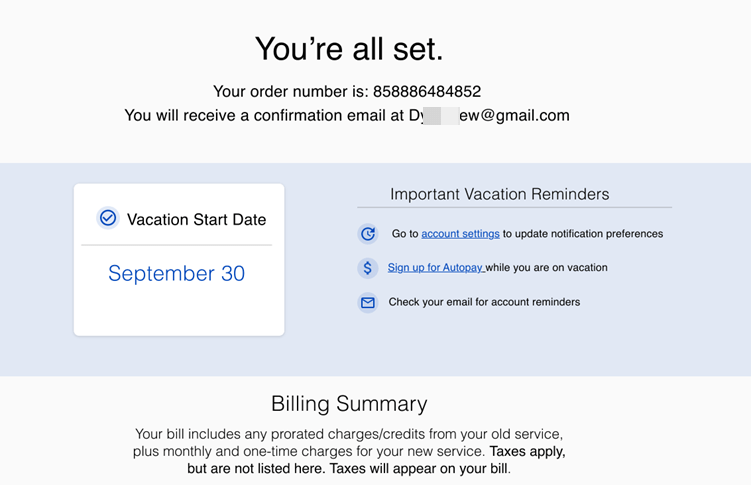Viewport: 751px width, 485px height.
Task: Click the "You're all set." heading
Action: pos(349,49)
